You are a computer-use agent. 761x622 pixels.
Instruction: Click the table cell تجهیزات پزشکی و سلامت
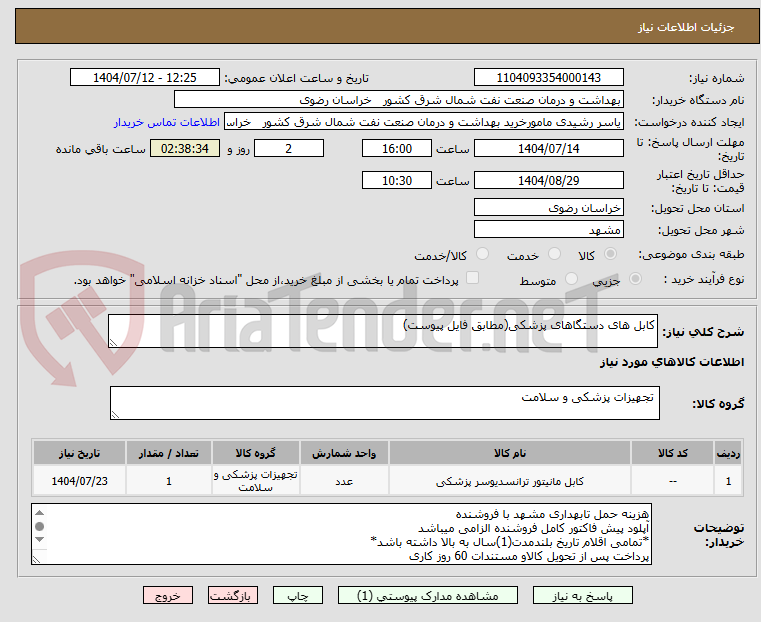point(256,481)
